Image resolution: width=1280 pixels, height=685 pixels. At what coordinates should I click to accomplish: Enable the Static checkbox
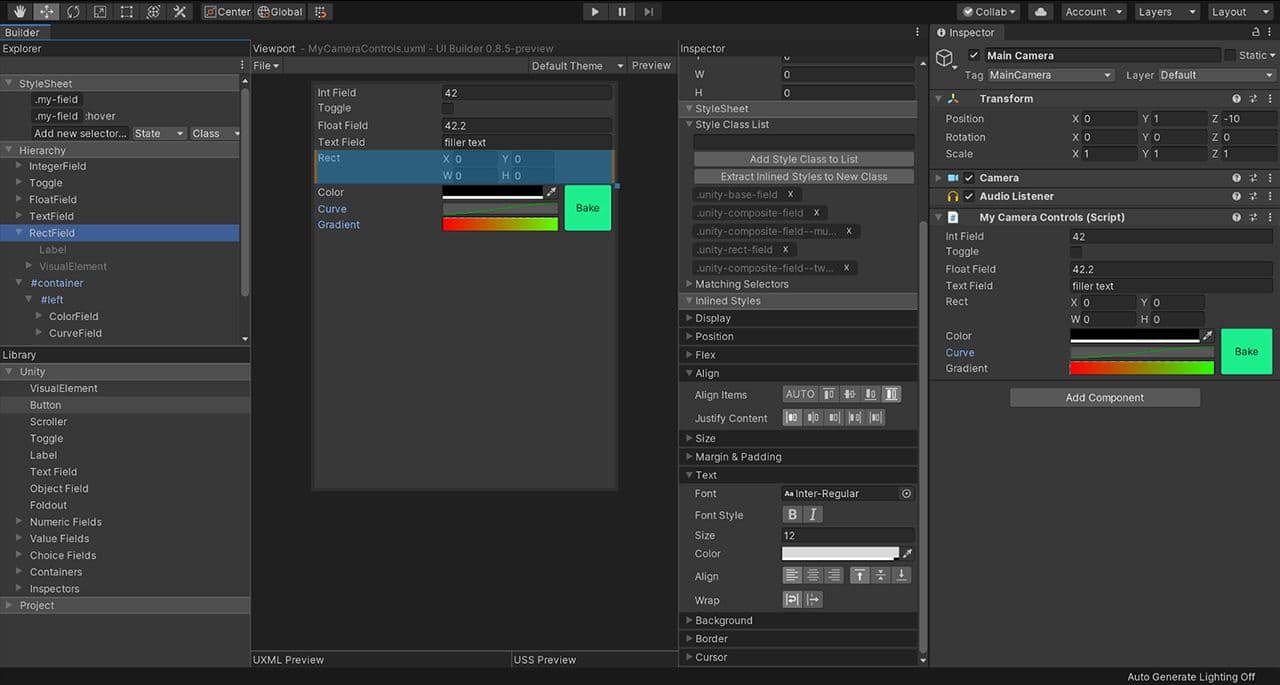click(1229, 56)
